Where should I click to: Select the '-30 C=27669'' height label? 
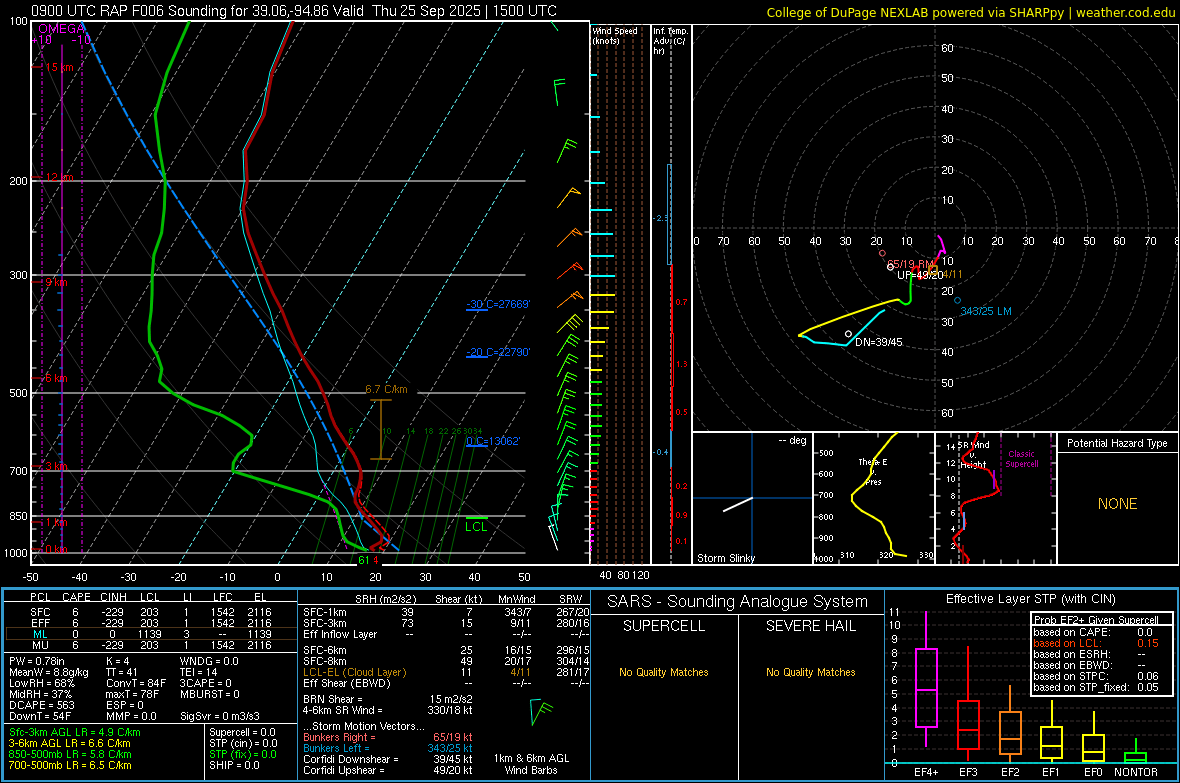[498, 304]
